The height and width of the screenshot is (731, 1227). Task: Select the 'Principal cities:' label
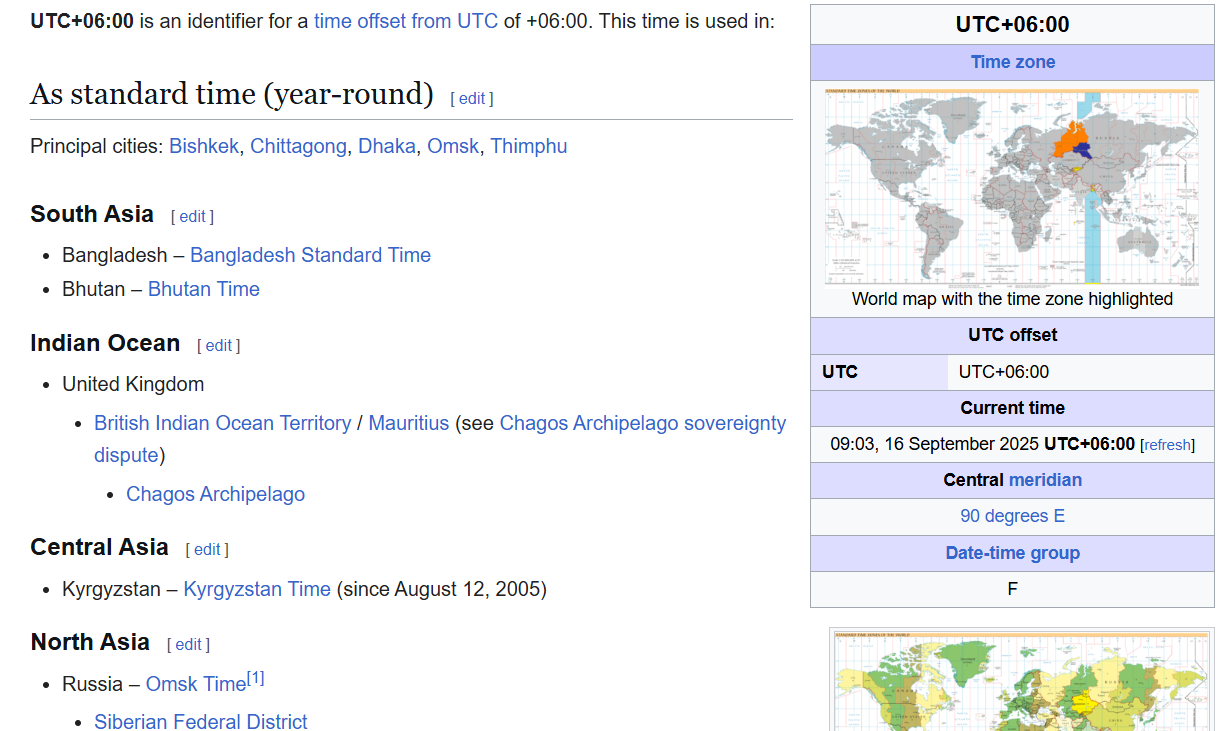tap(97, 146)
